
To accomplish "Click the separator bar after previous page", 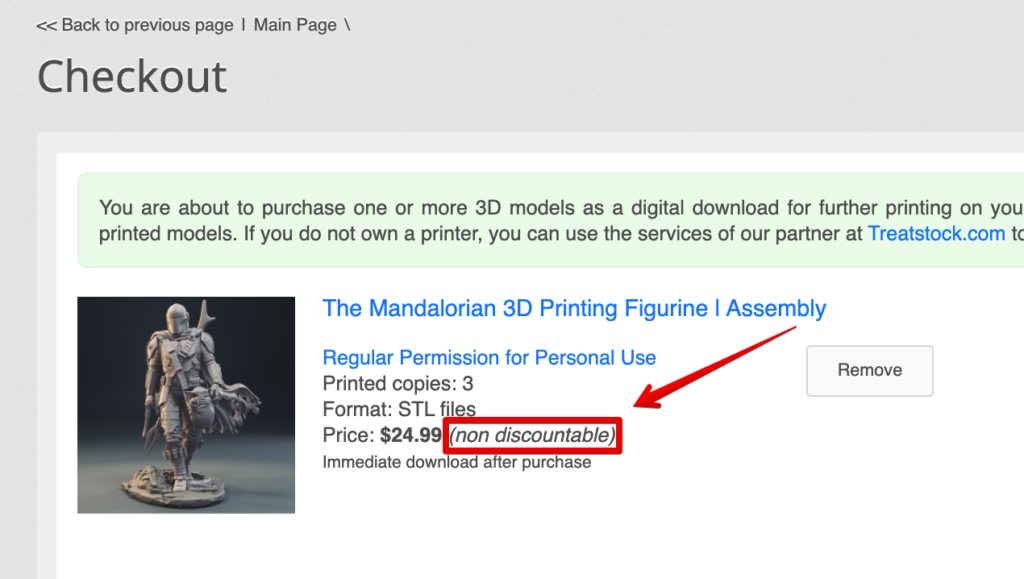I will point(243,25).
